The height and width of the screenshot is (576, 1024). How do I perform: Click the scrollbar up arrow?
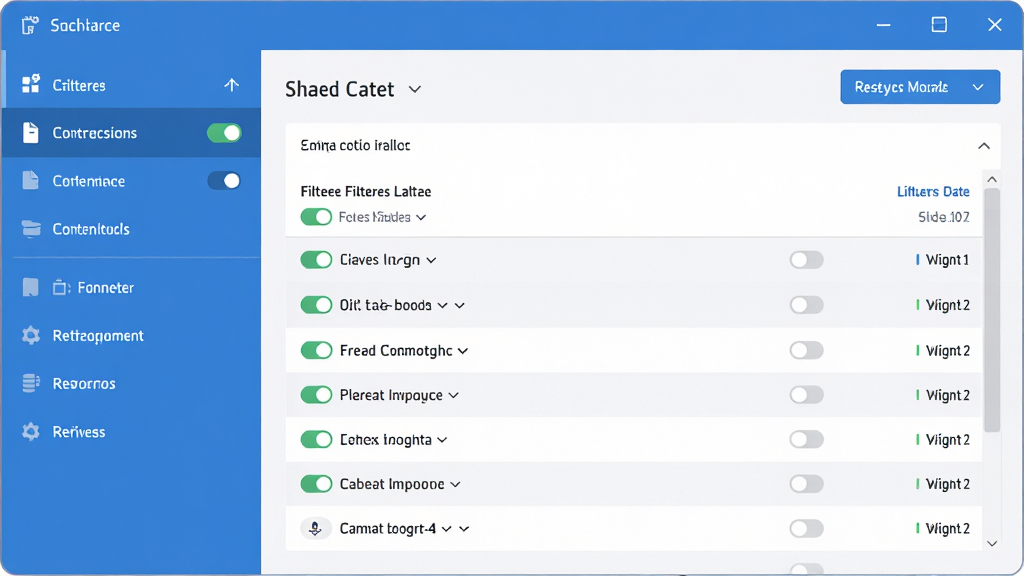click(992, 179)
